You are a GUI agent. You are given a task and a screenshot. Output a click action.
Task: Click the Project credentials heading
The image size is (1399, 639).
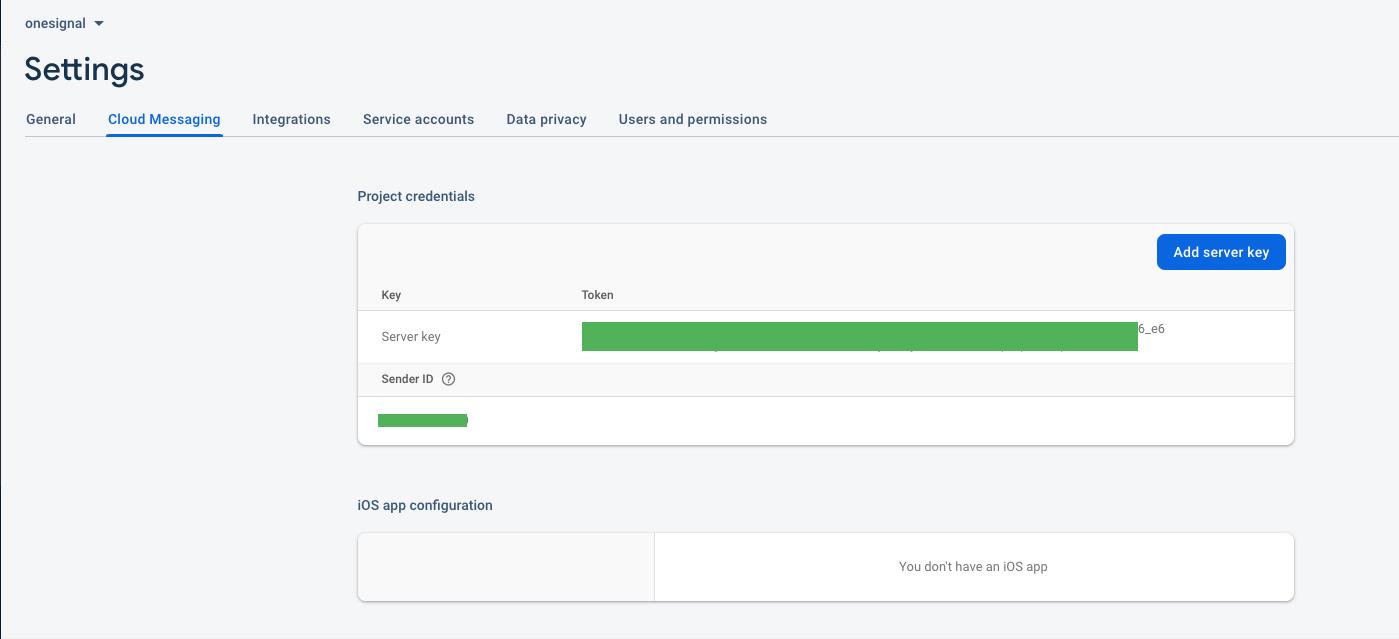(x=416, y=196)
